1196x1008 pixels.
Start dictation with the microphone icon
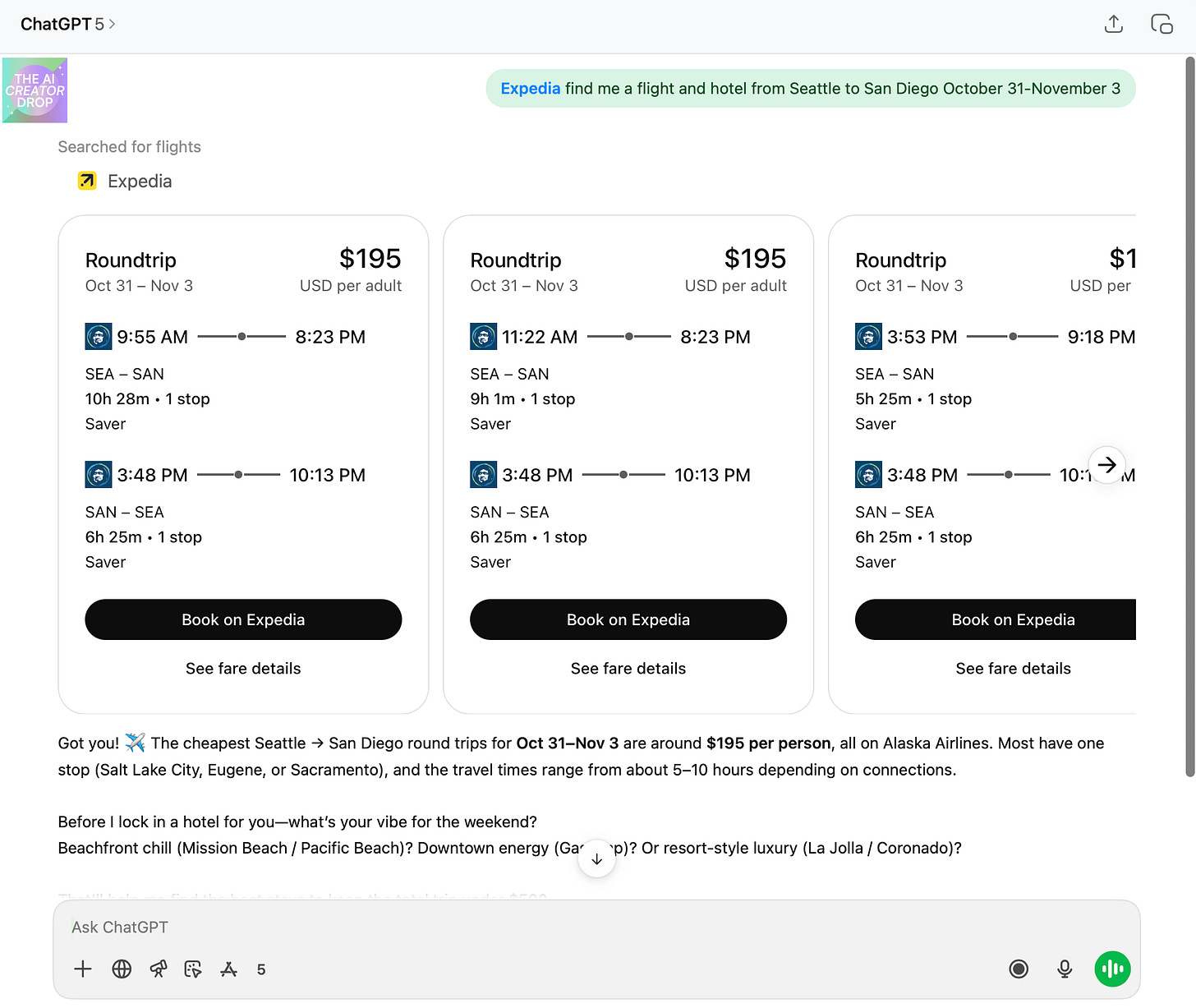tap(1065, 969)
